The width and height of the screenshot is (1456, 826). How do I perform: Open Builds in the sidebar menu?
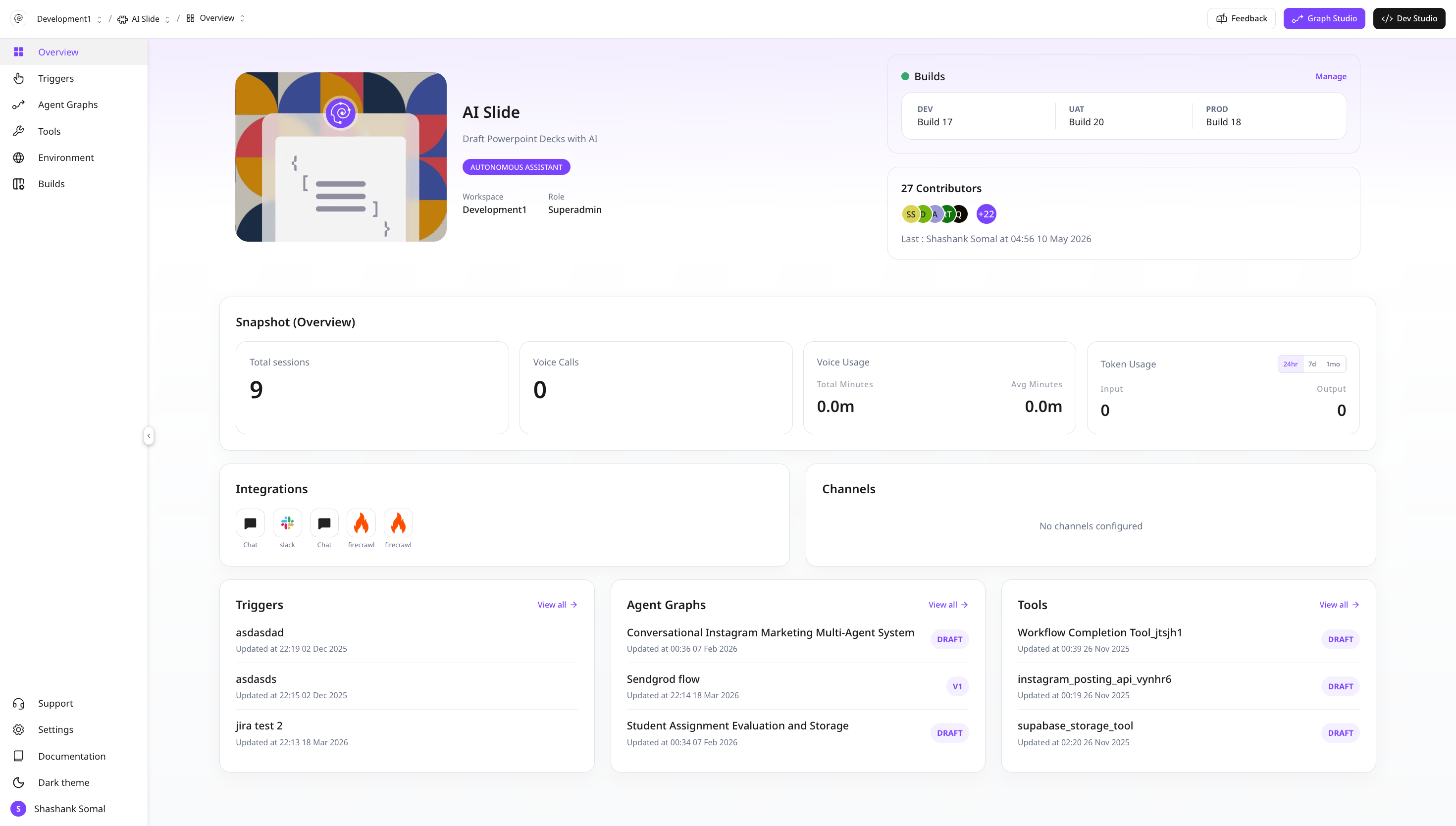74,184
